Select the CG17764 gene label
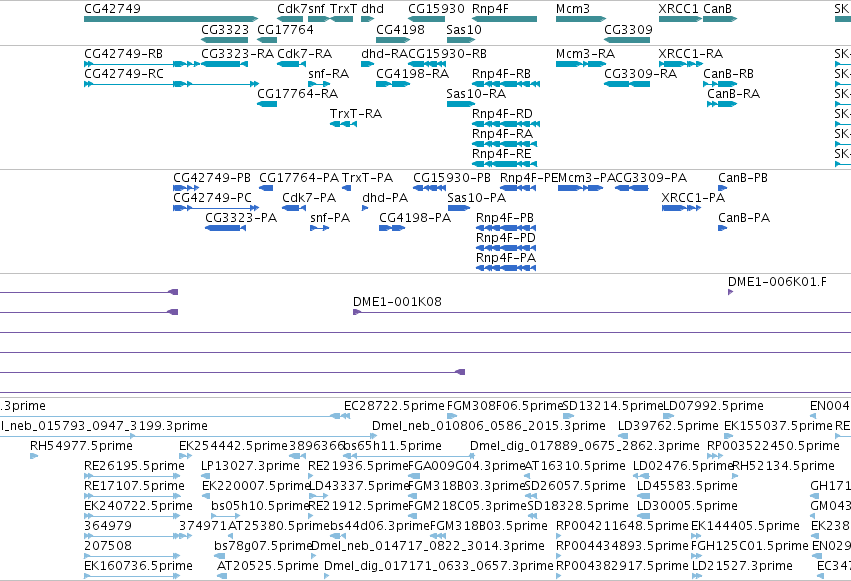The width and height of the screenshot is (851, 581). [x=285, y=29]
